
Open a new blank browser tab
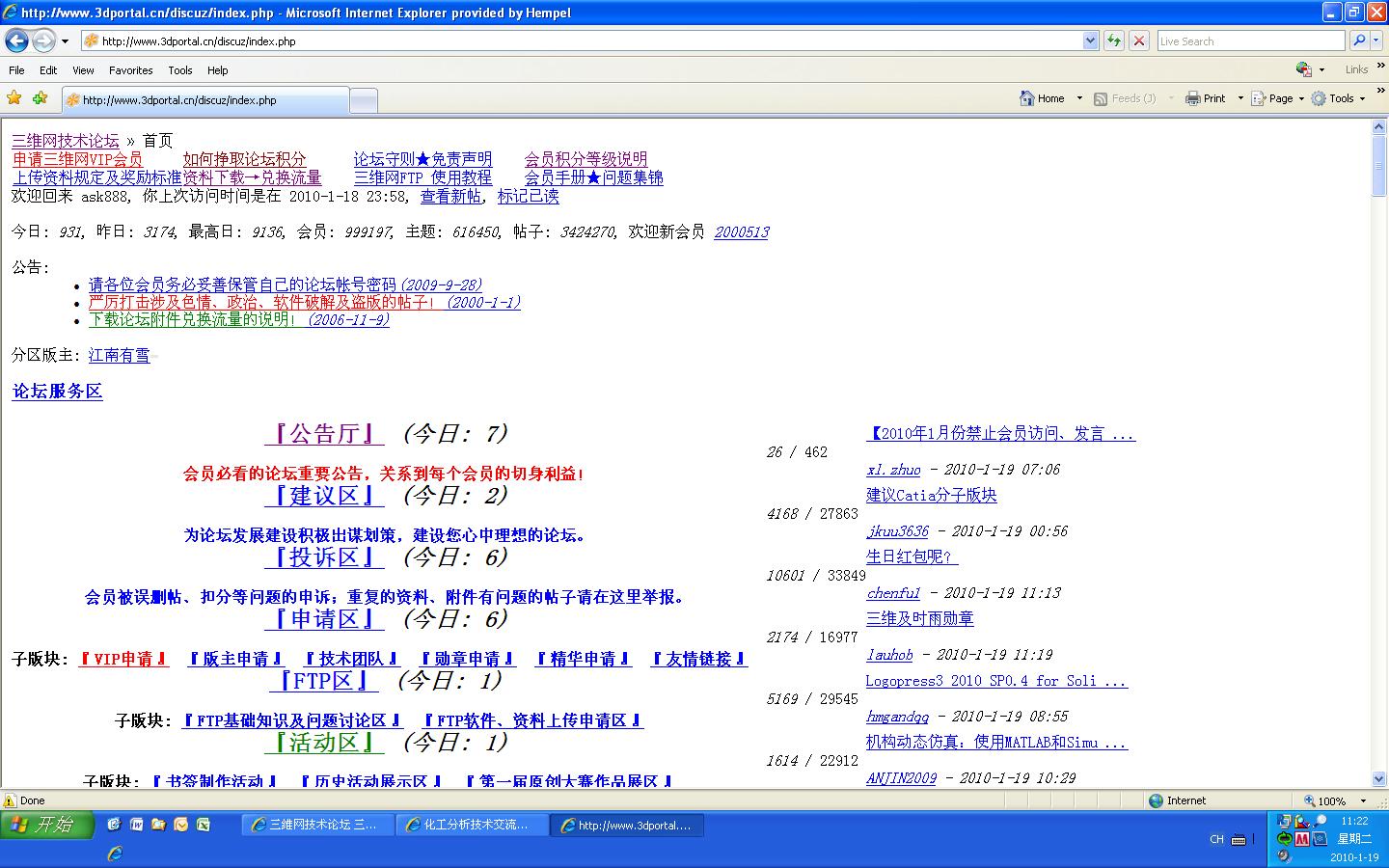363,100
